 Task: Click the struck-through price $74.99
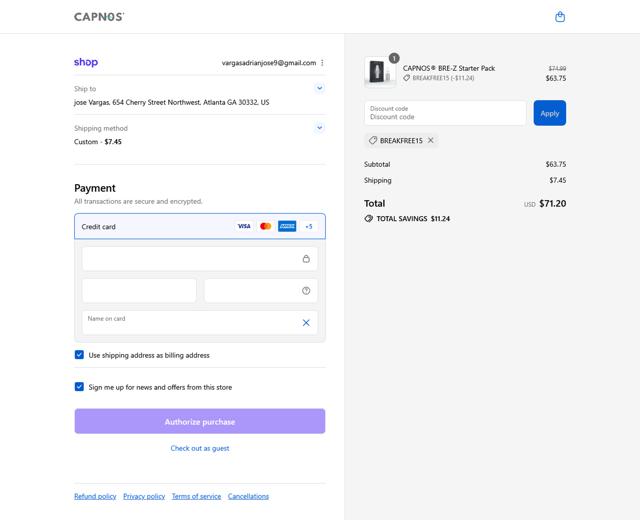tap(557, 68)
